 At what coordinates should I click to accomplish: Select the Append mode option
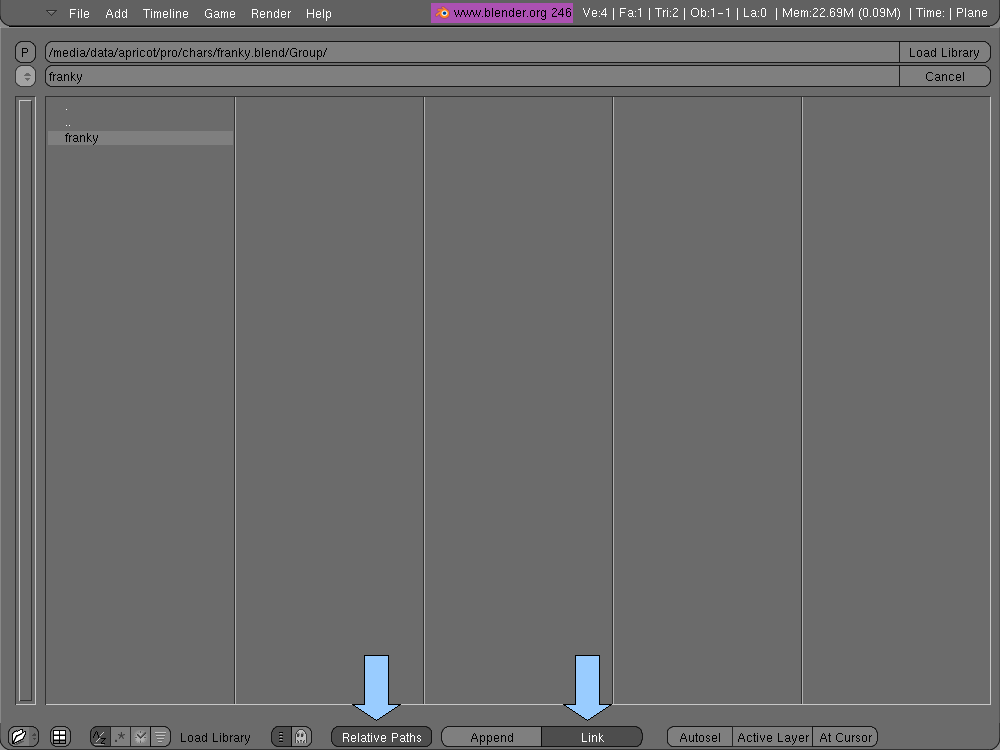pos(492,737)
